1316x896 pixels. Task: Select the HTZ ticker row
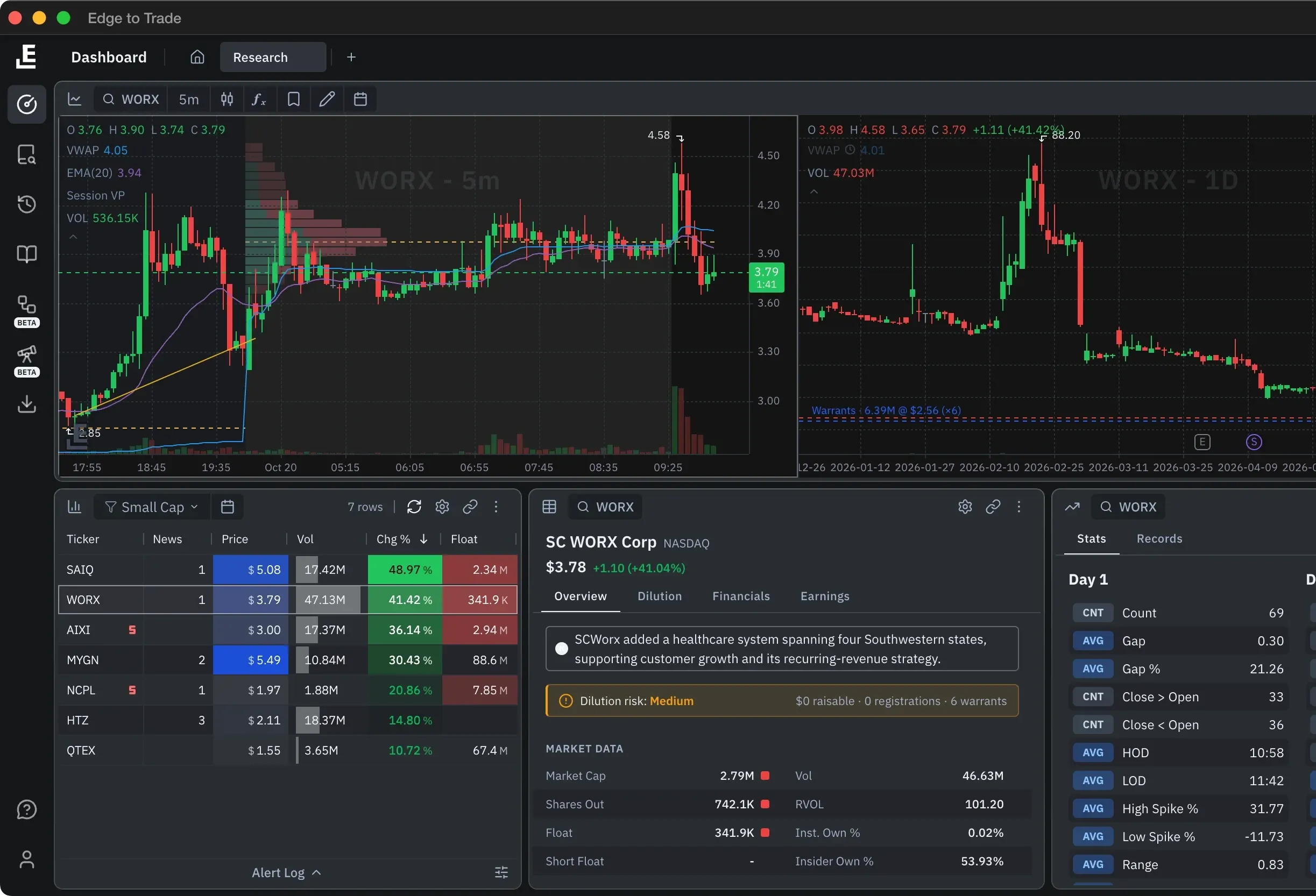288,720
